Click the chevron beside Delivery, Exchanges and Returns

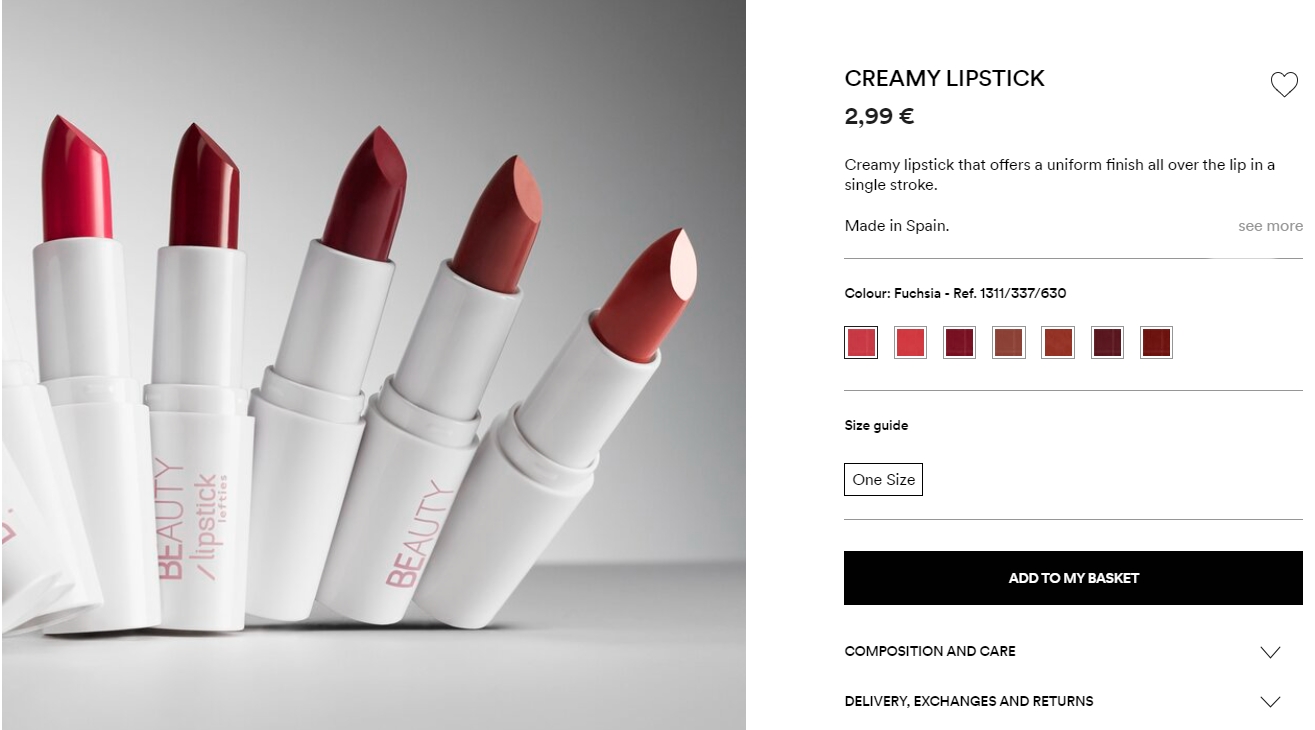click(x=1270, y=702)
